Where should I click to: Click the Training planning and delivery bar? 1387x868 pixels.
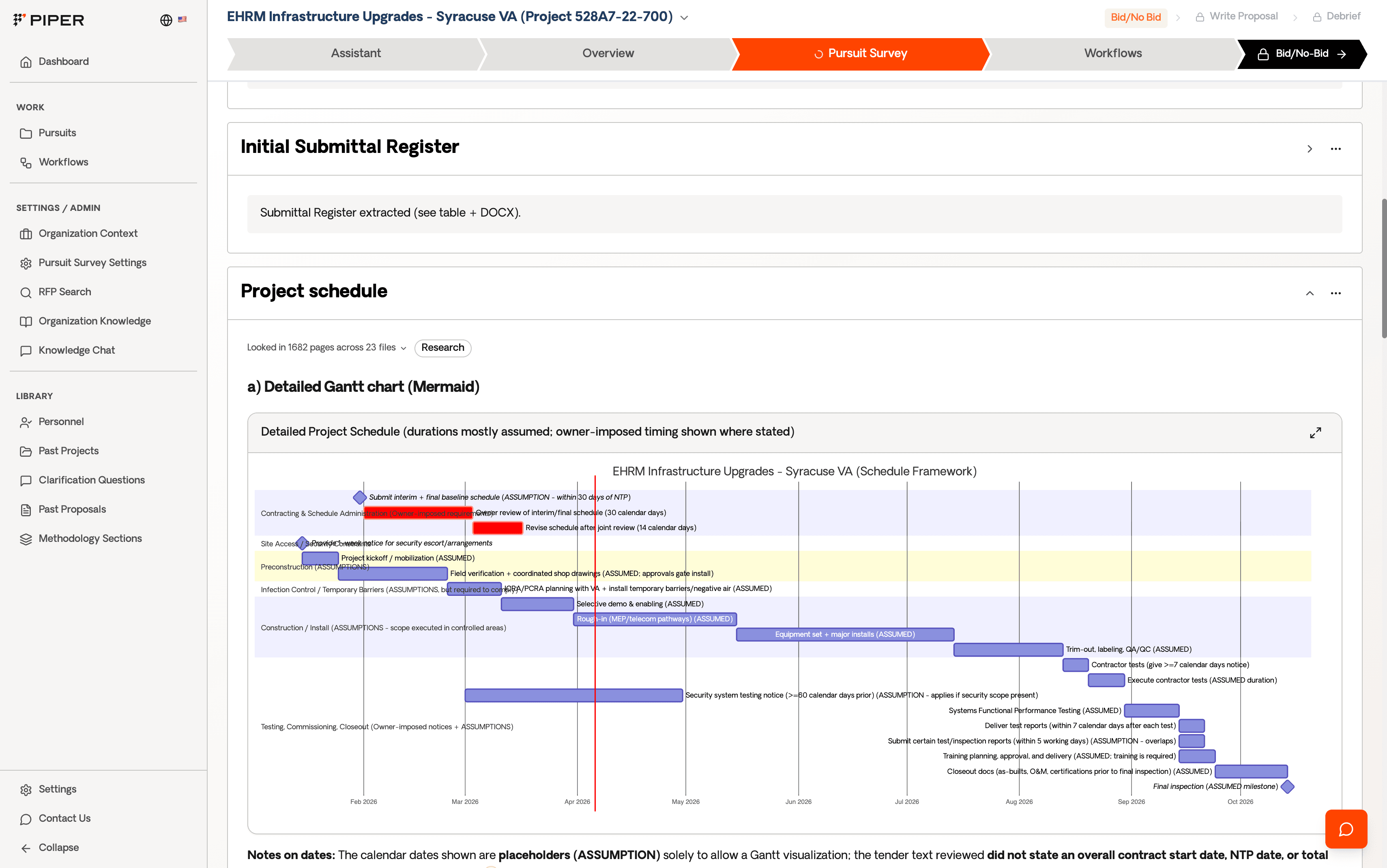point(1196,756)
